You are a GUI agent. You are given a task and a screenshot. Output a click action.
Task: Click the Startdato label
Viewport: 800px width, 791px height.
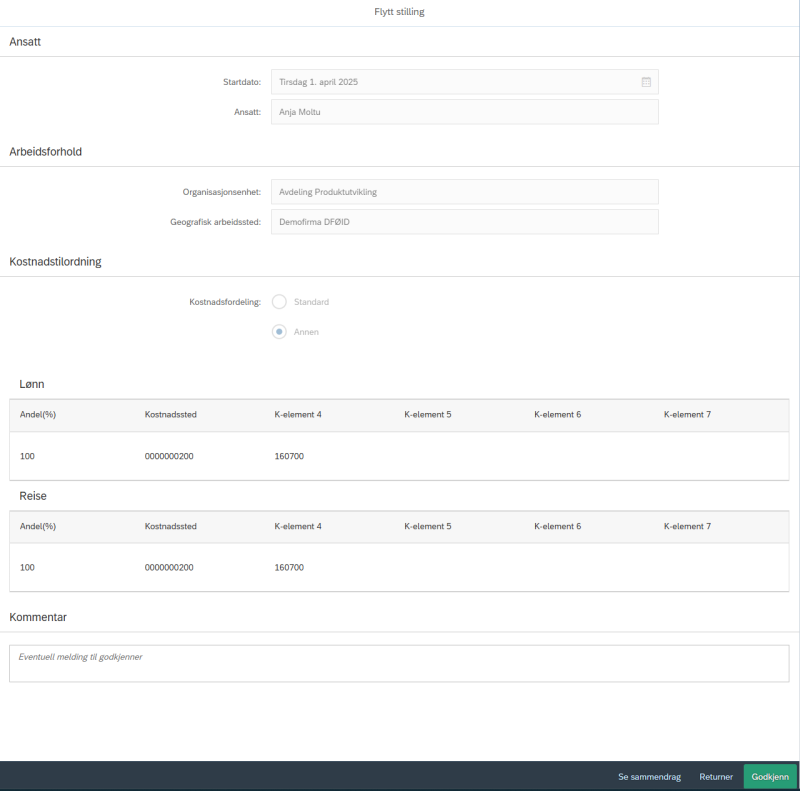coord(242,82)
